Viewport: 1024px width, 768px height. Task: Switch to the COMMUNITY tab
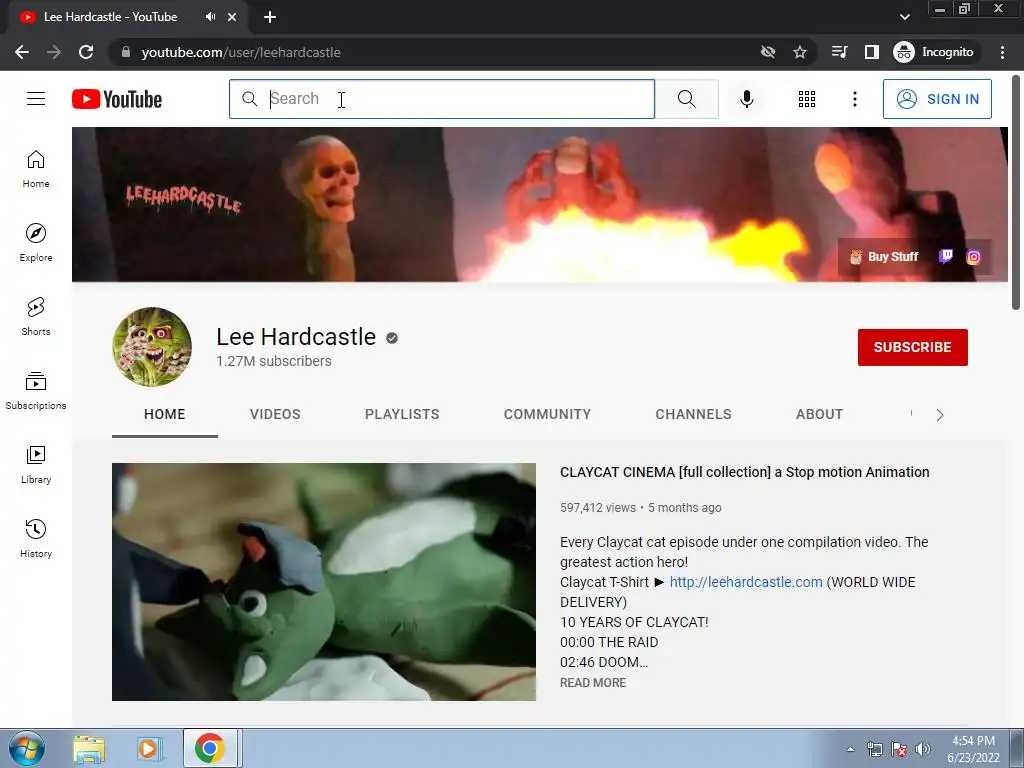(547, 414)
